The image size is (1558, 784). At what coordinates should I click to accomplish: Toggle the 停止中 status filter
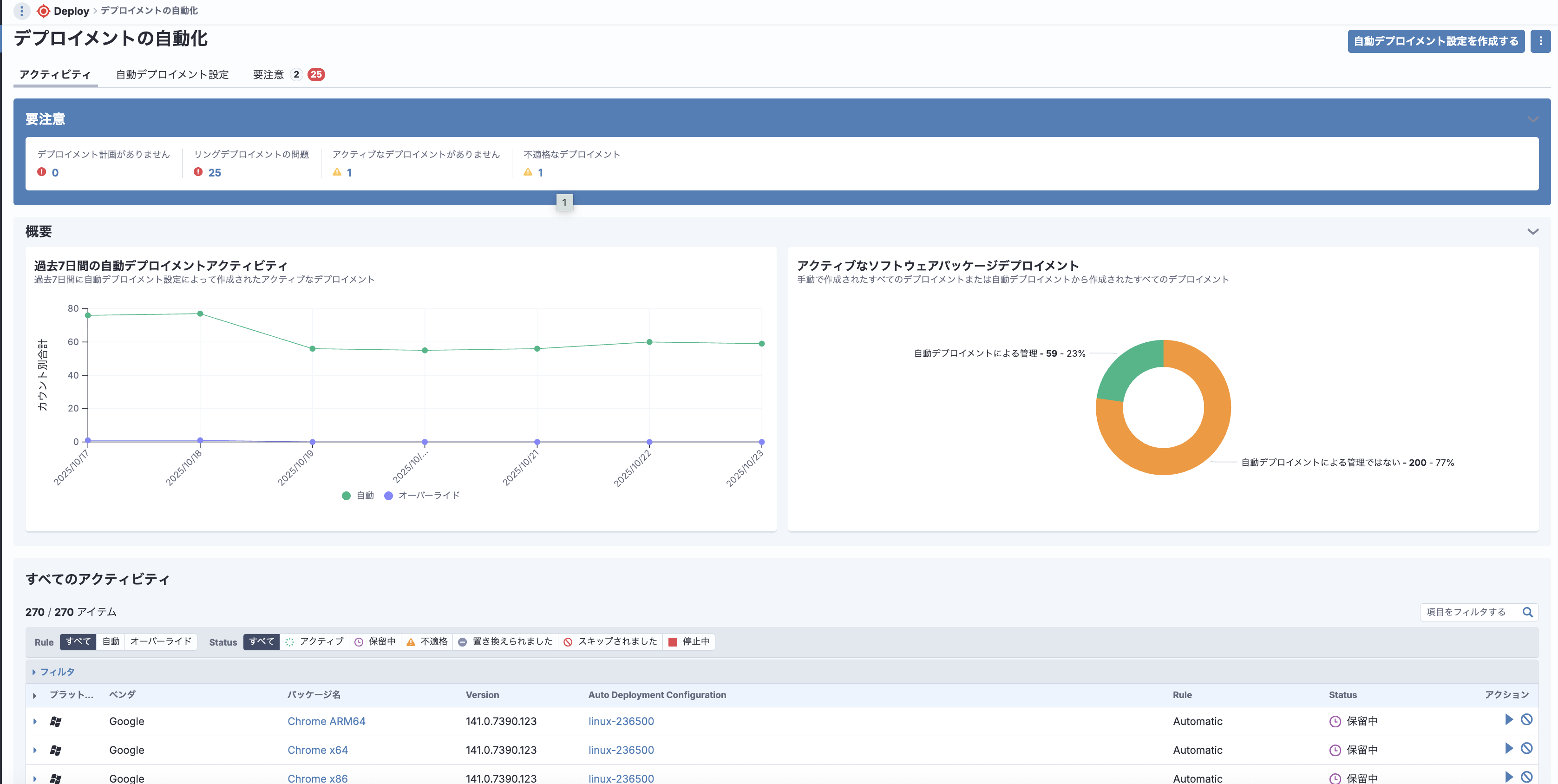tap(689, 642)
